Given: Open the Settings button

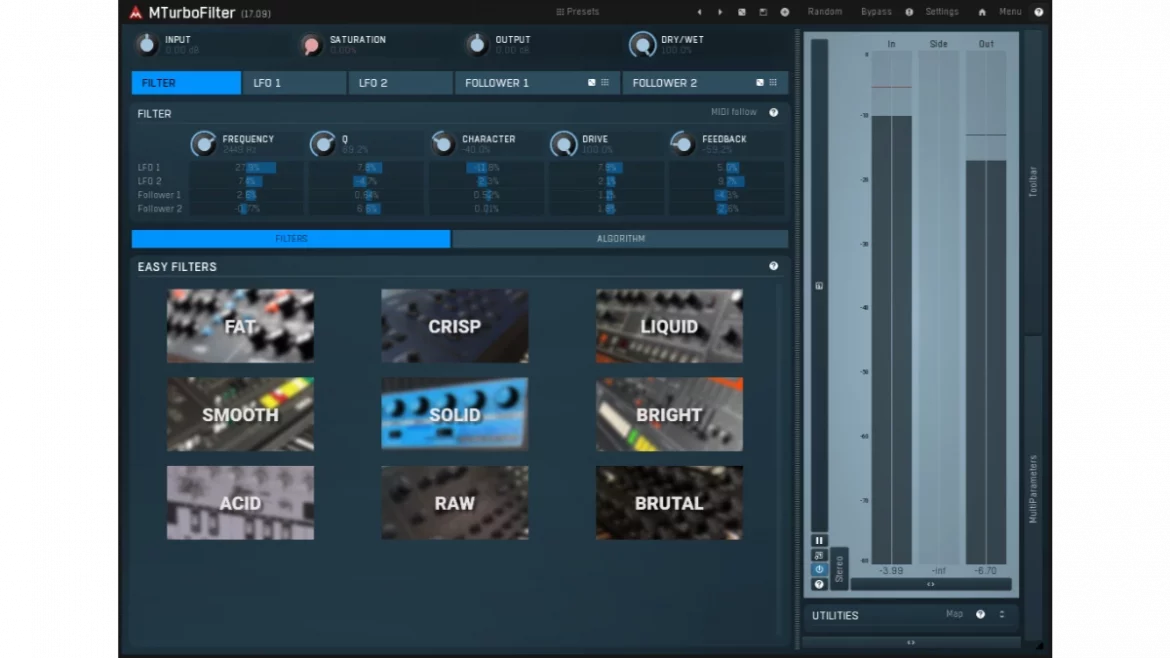Looking at the screenshot, I should coord(942,12).
